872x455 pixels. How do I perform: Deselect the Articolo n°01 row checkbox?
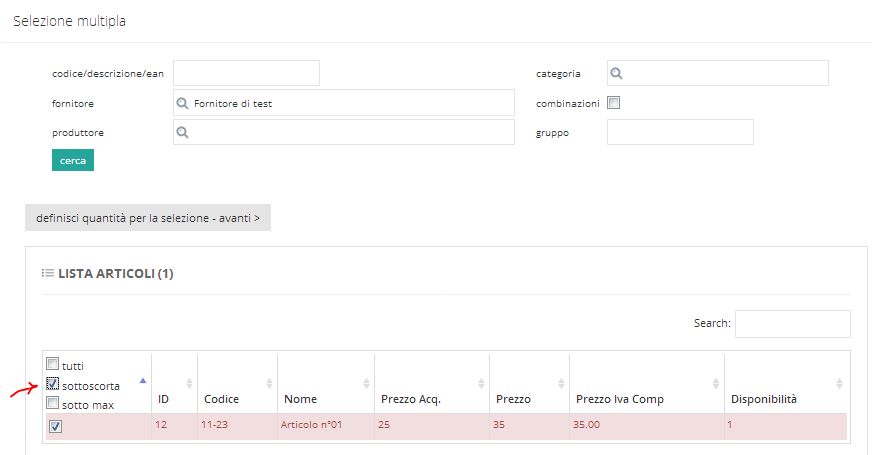click(55, 426)
